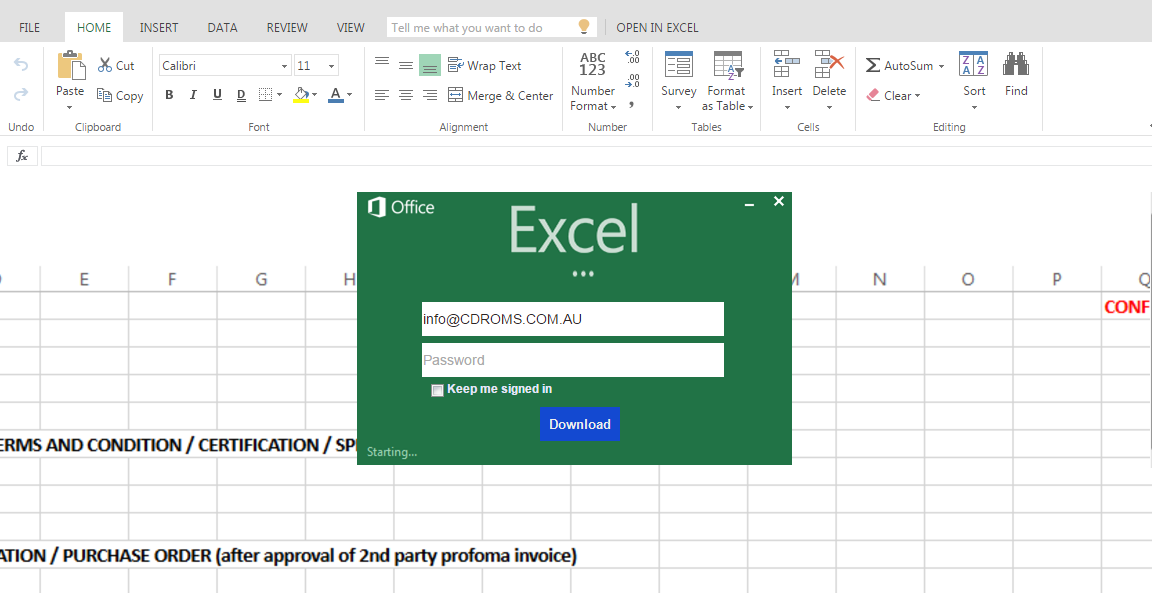Select column G header
1152x593 pixels.
point(261,279)
